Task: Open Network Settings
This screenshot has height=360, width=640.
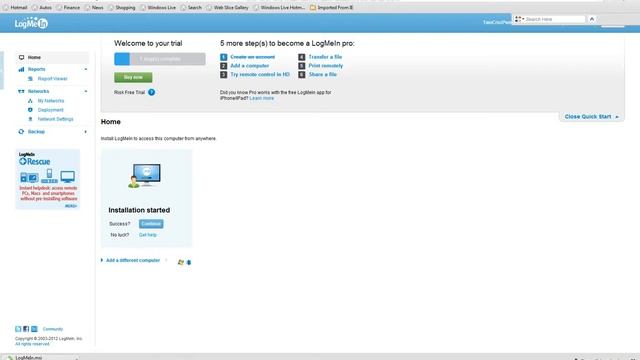Action: point(56,119)
